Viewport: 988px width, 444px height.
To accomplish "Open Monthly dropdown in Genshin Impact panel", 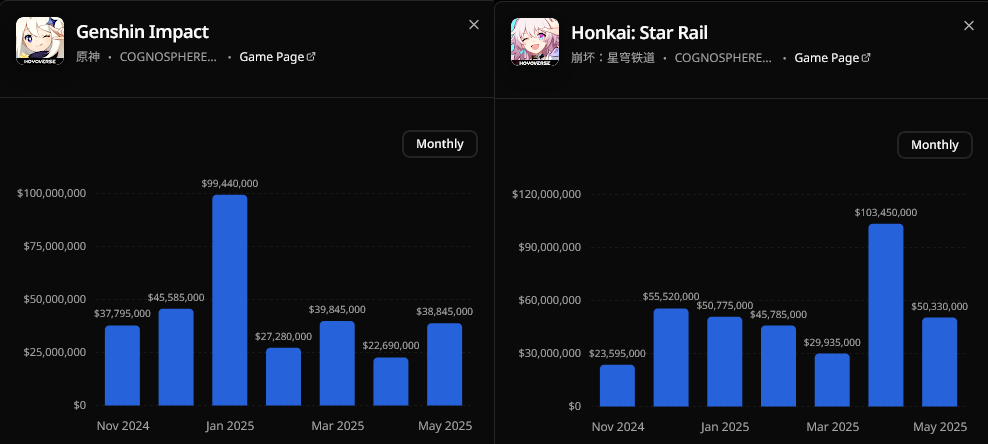I will point(440,144).
